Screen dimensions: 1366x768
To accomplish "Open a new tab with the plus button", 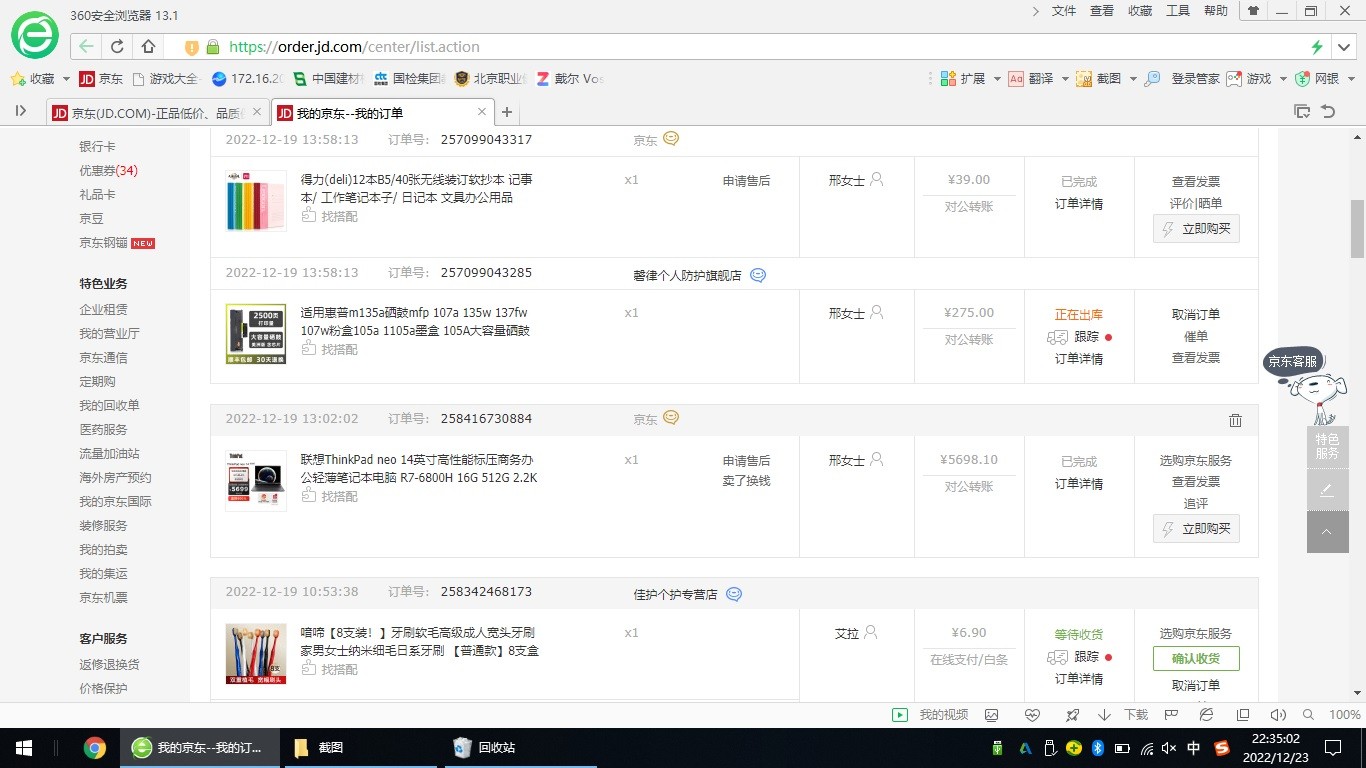I will pos(507,112).
